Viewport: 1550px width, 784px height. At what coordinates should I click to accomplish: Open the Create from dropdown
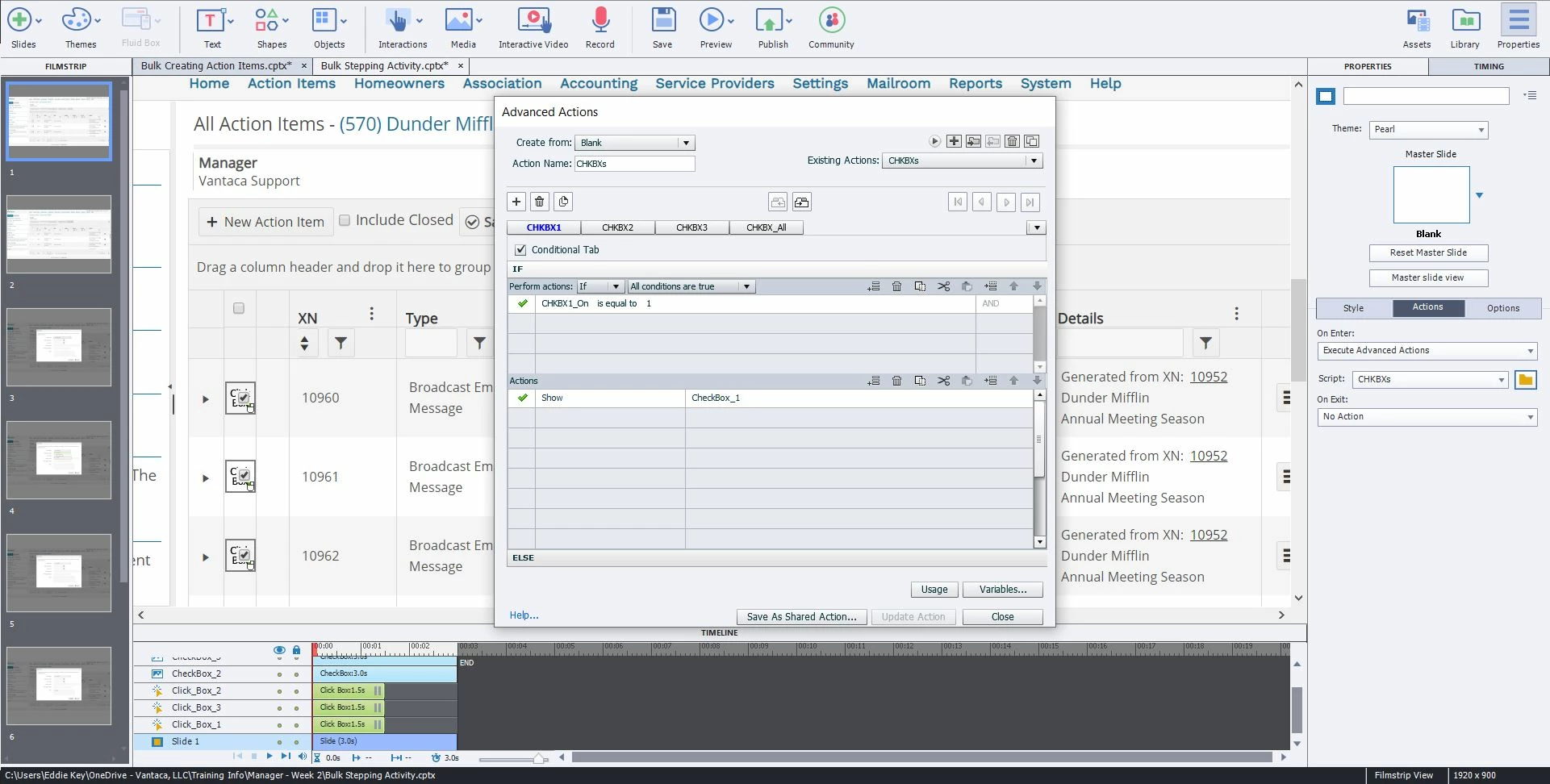coord(634,143)
